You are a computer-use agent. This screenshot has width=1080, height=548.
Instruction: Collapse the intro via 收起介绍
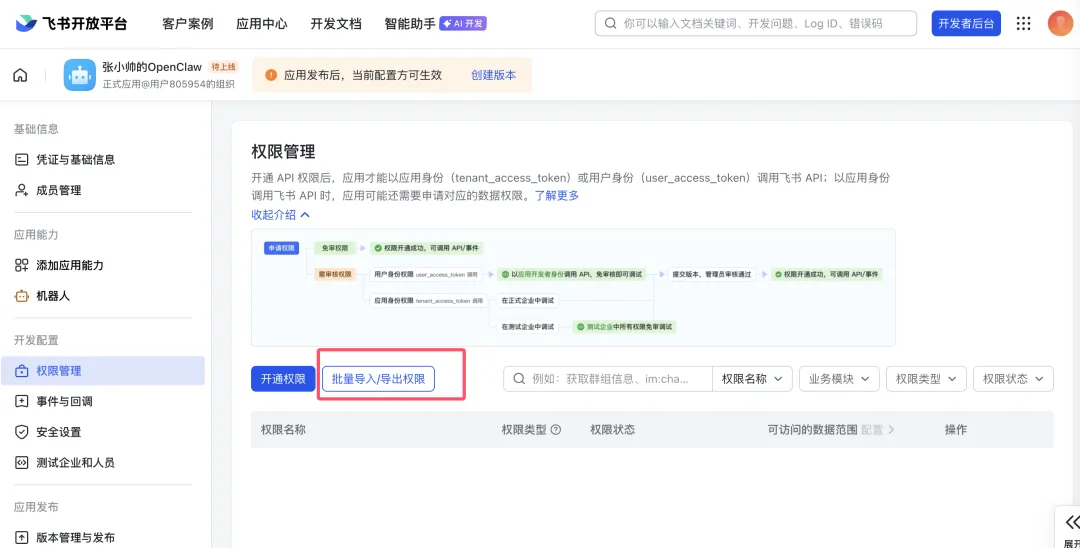pyautogui.click(x=281, y=215)
